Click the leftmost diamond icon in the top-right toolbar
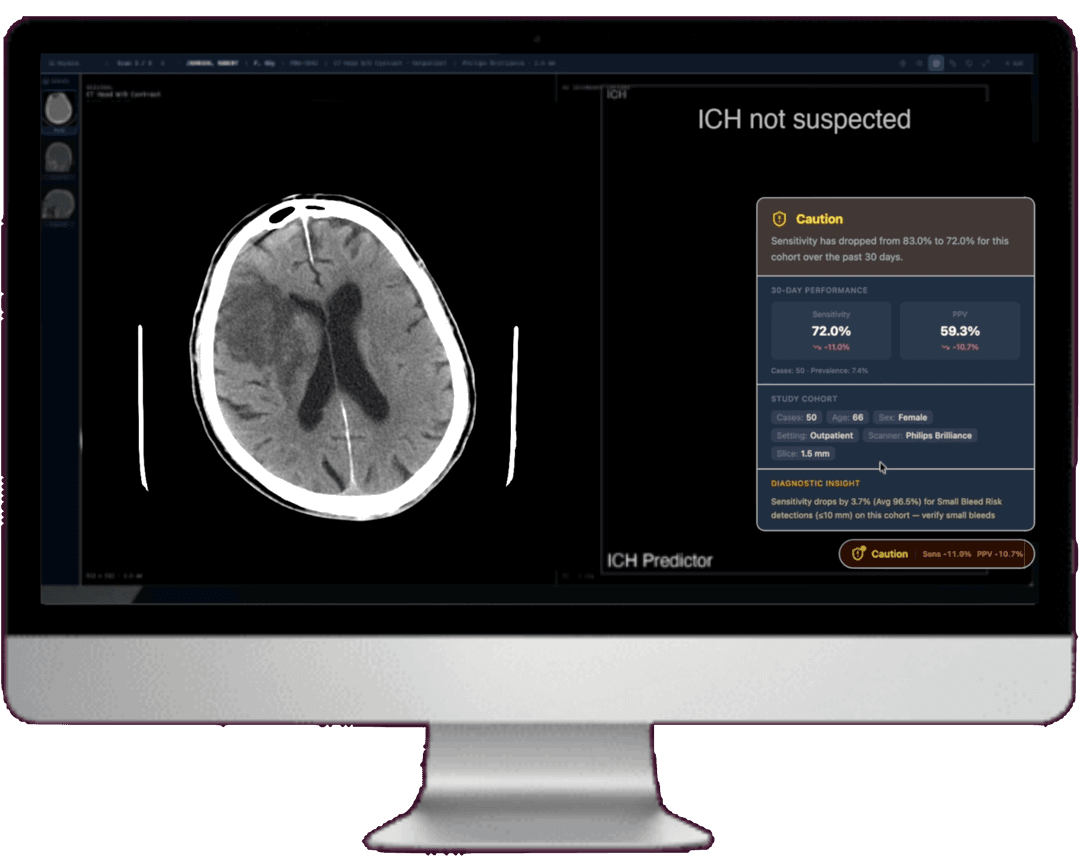This screenshot has width=1080, height=864. tap(903, 63)
